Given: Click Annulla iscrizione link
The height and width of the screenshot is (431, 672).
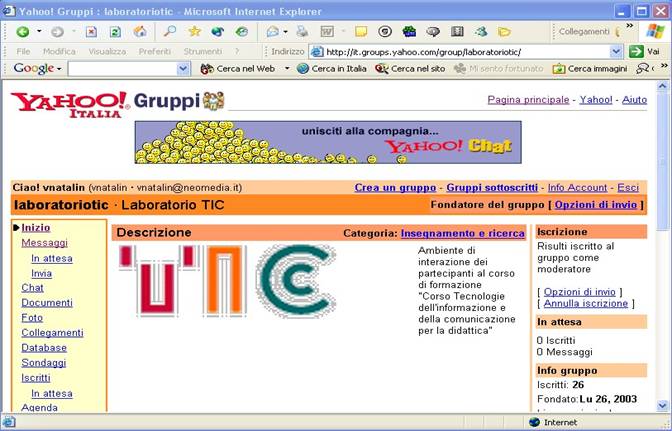Looking at the screenshot, I should click(586, 303).
